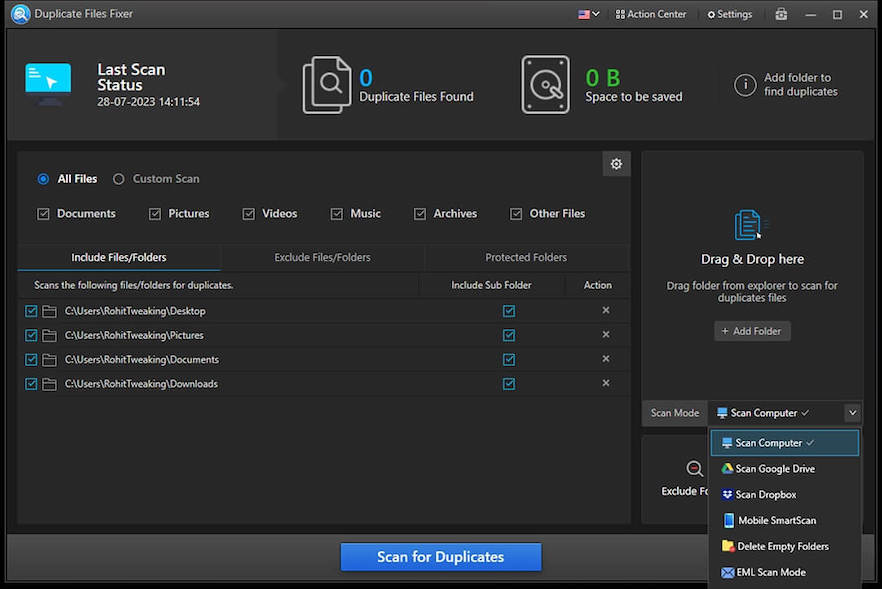Select the All Files radio button

43,179
